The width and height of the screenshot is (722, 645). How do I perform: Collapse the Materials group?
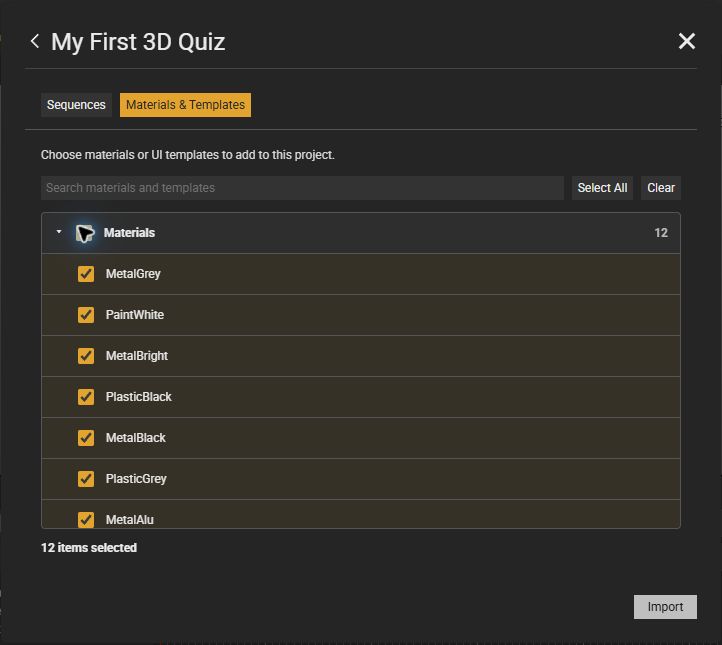point(59,232)
